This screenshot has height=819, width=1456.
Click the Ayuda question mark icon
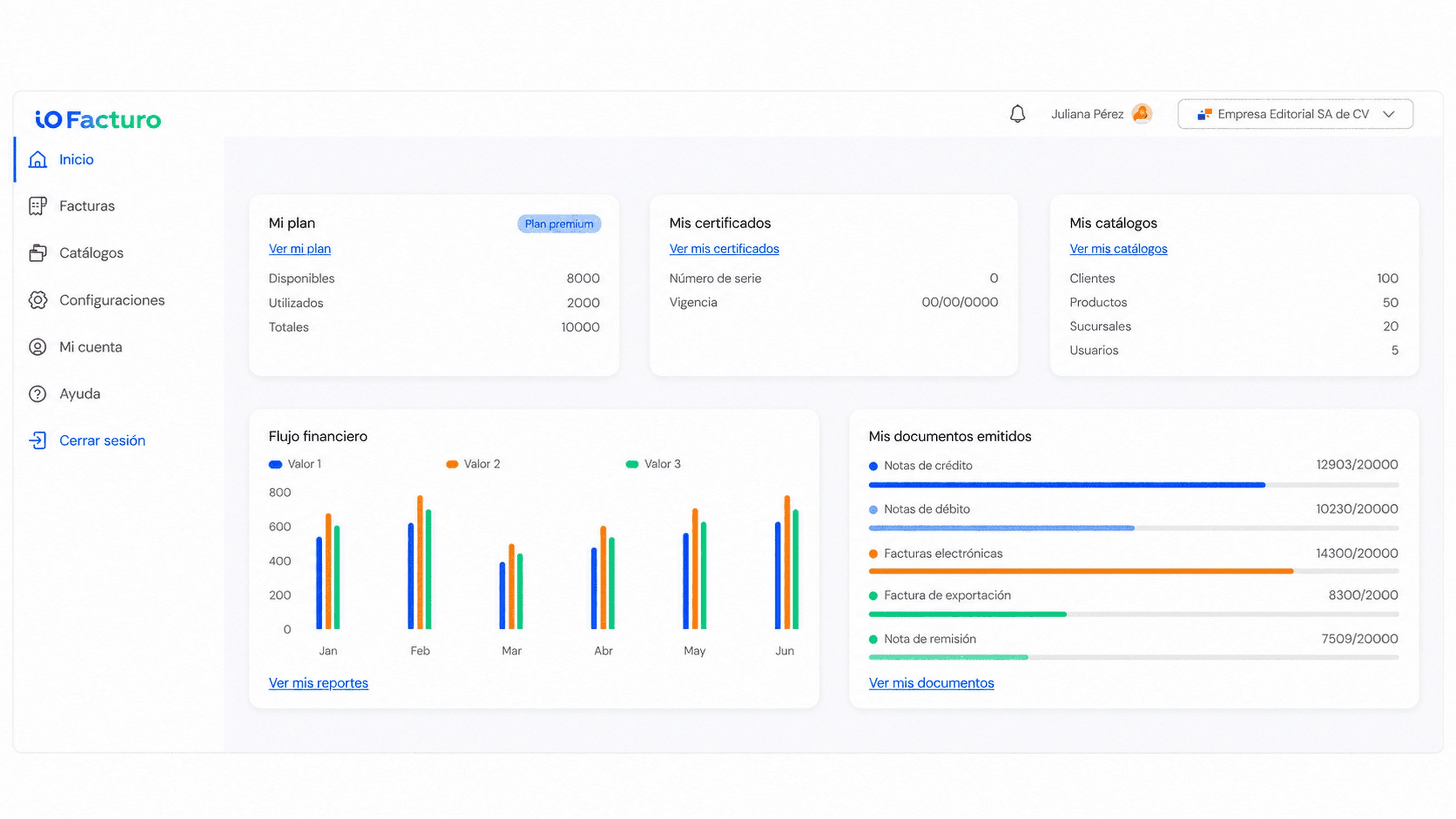(37, 394)
